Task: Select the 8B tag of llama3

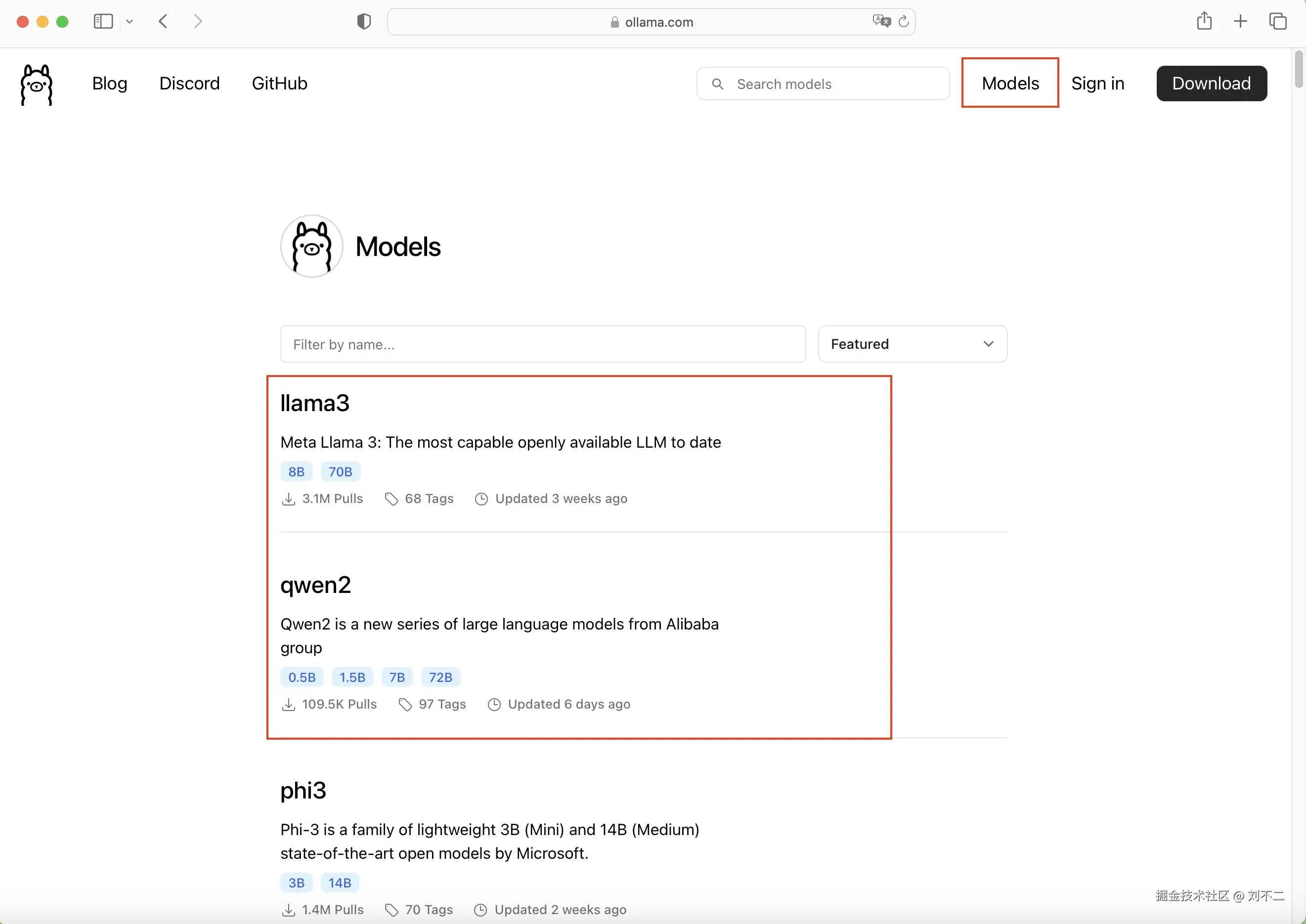Action: pyautogui.click(x=297, y=472)
